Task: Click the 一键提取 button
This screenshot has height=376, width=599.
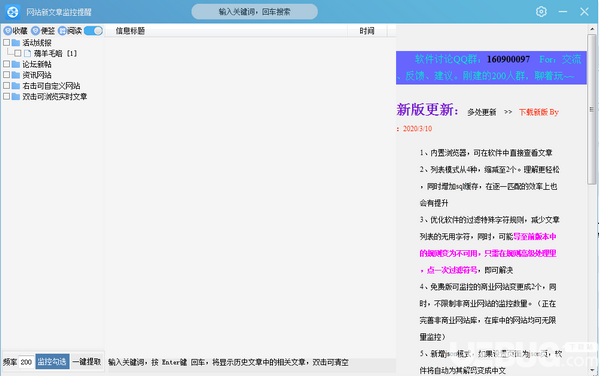Action: click(x=87, y=361)
